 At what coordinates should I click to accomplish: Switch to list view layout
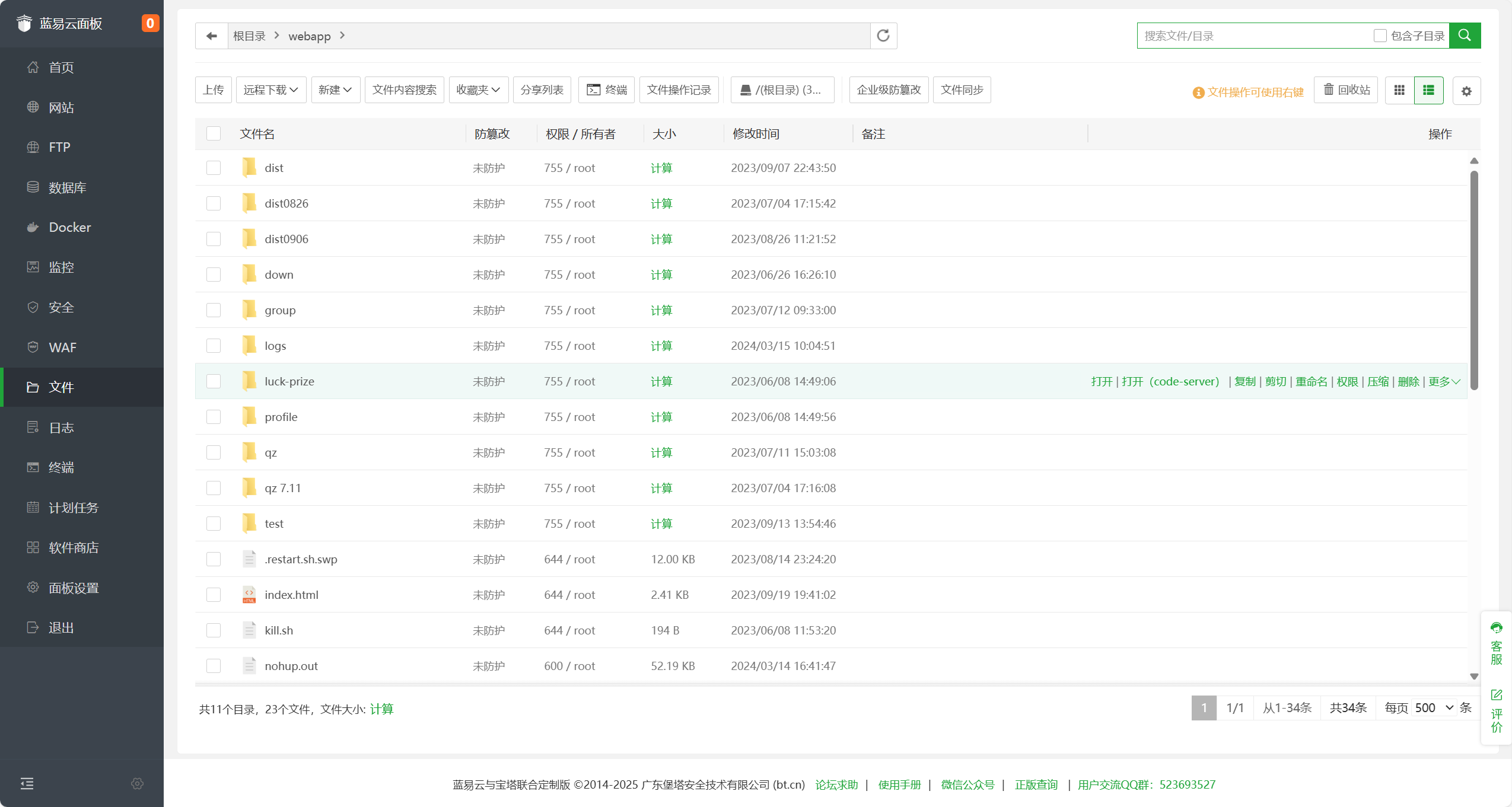[x=1428, y=90]
